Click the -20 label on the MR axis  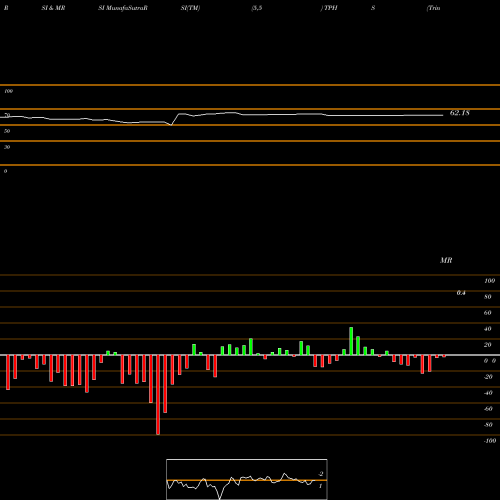click(x=488, y=377)
